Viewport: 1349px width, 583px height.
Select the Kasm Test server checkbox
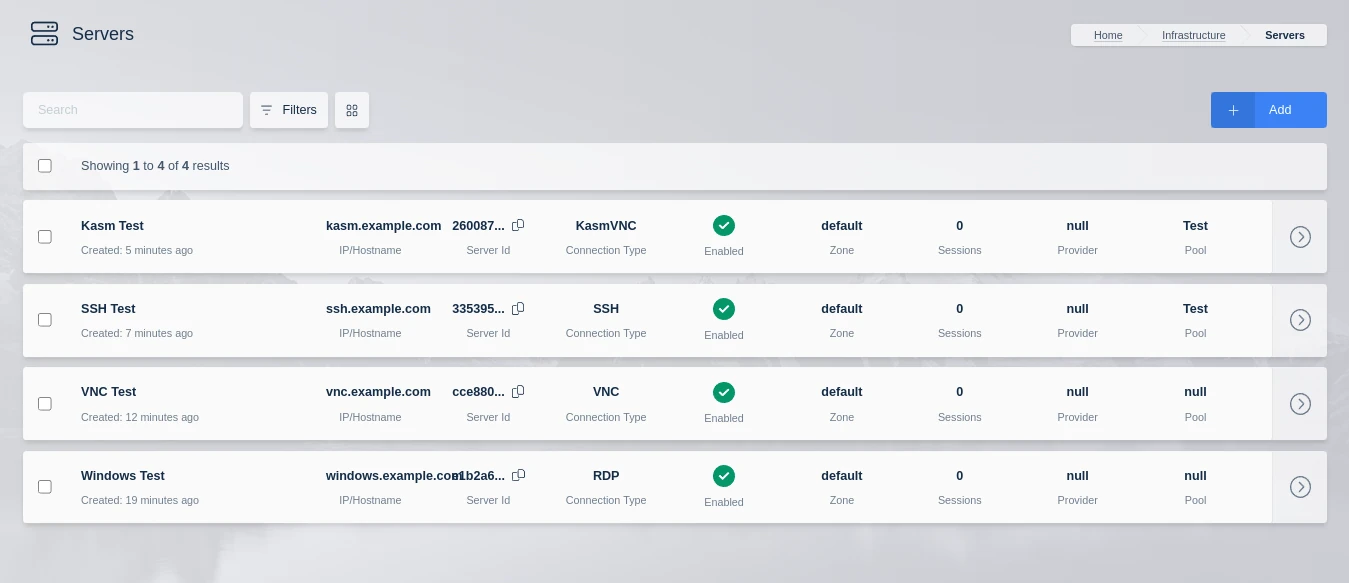(x=45, y=237)
